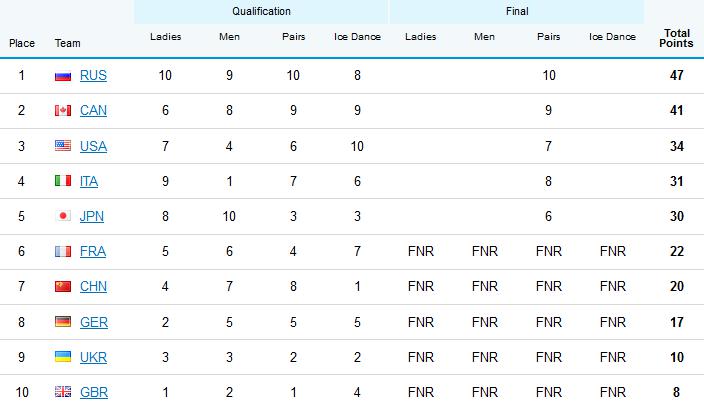The width and height of the screenshot is (704, 409).
Task: Click the French flag icon
Action: 63,252
